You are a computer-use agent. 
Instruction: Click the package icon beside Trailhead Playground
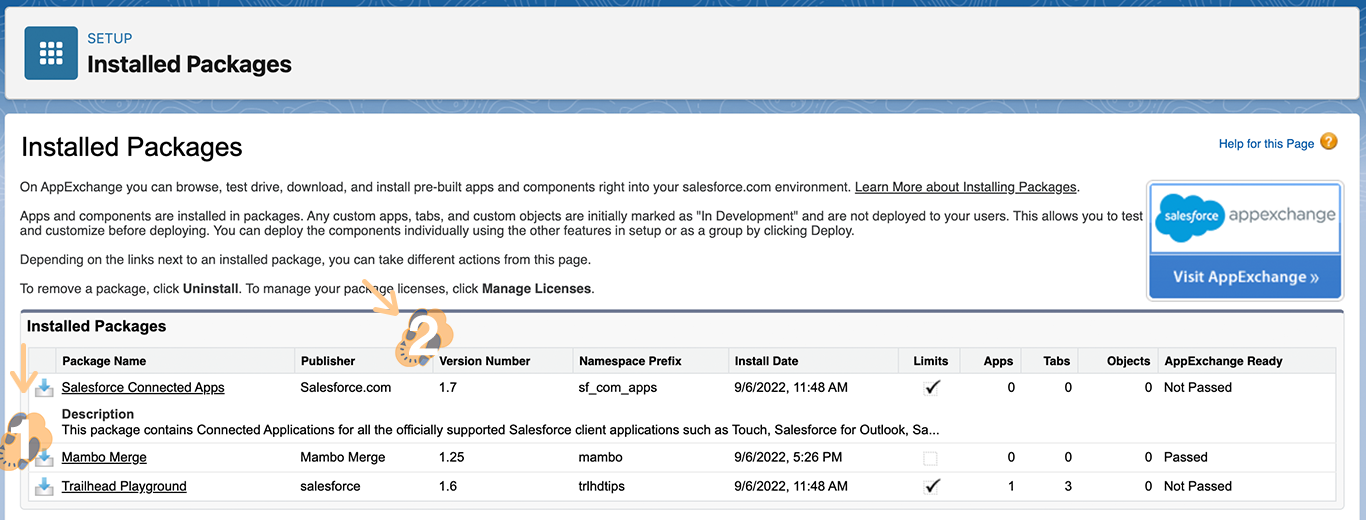44,487
